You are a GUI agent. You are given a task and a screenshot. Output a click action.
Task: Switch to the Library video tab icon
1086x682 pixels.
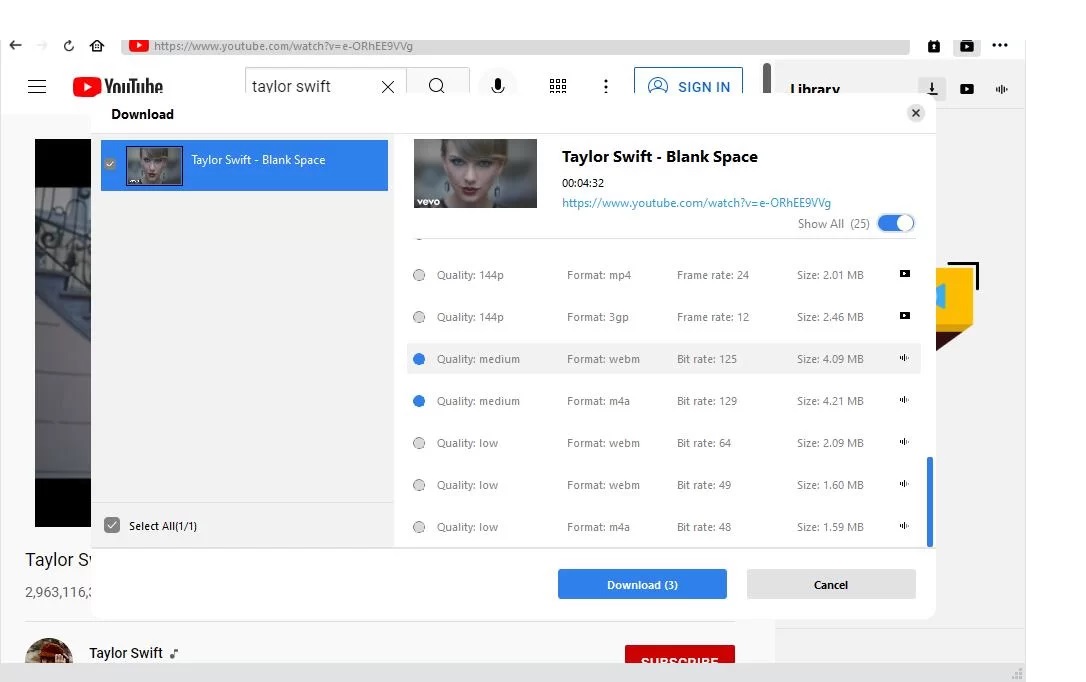pyautogui.click(x=967, y=89)
